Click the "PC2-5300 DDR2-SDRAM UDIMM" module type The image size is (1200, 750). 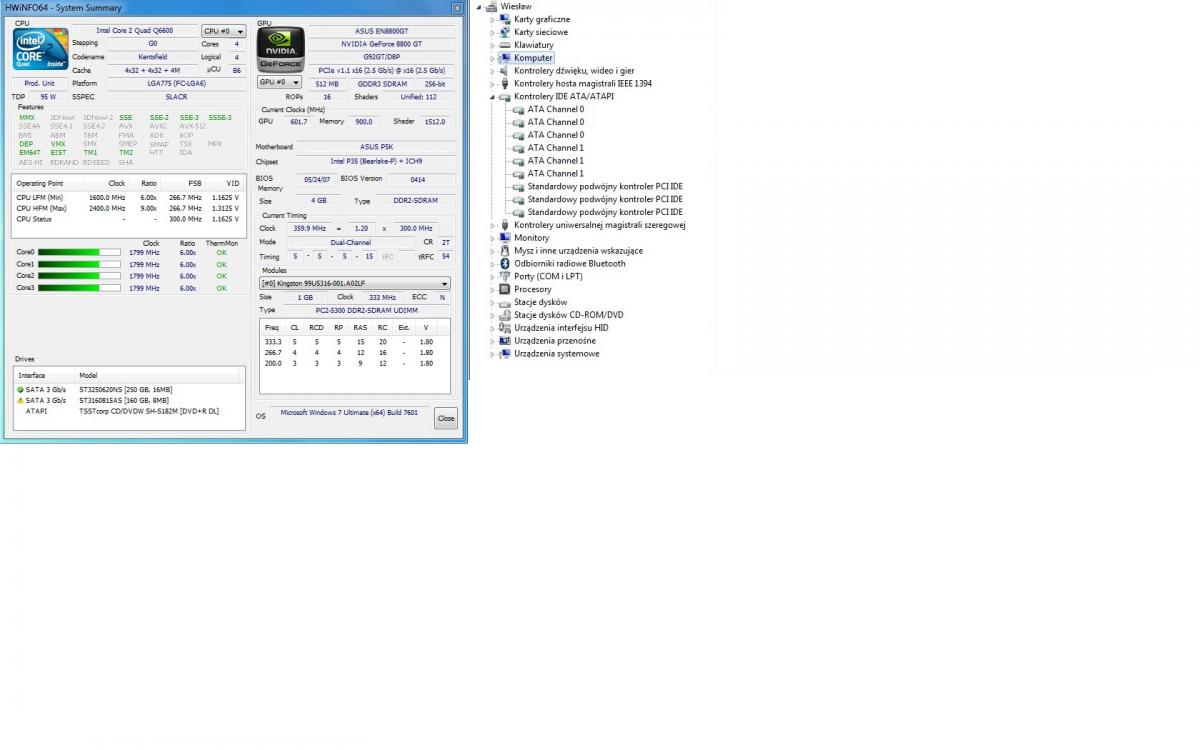click(366, 310)
